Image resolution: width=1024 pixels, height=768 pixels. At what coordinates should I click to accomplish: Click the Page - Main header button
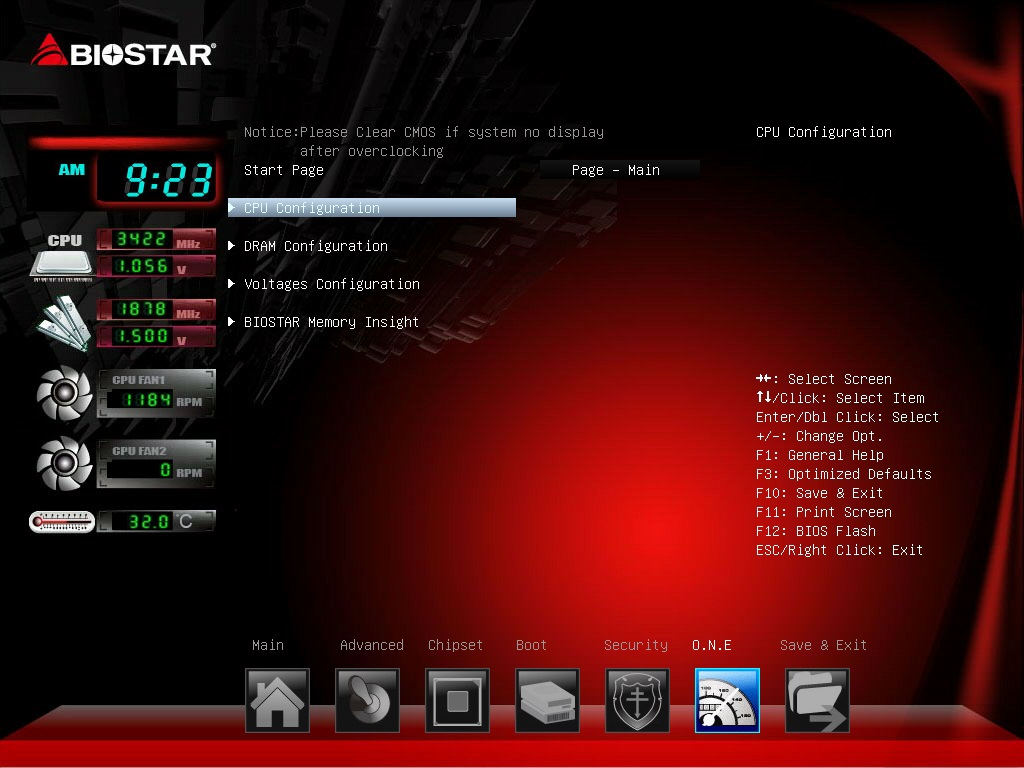(616, 170)
